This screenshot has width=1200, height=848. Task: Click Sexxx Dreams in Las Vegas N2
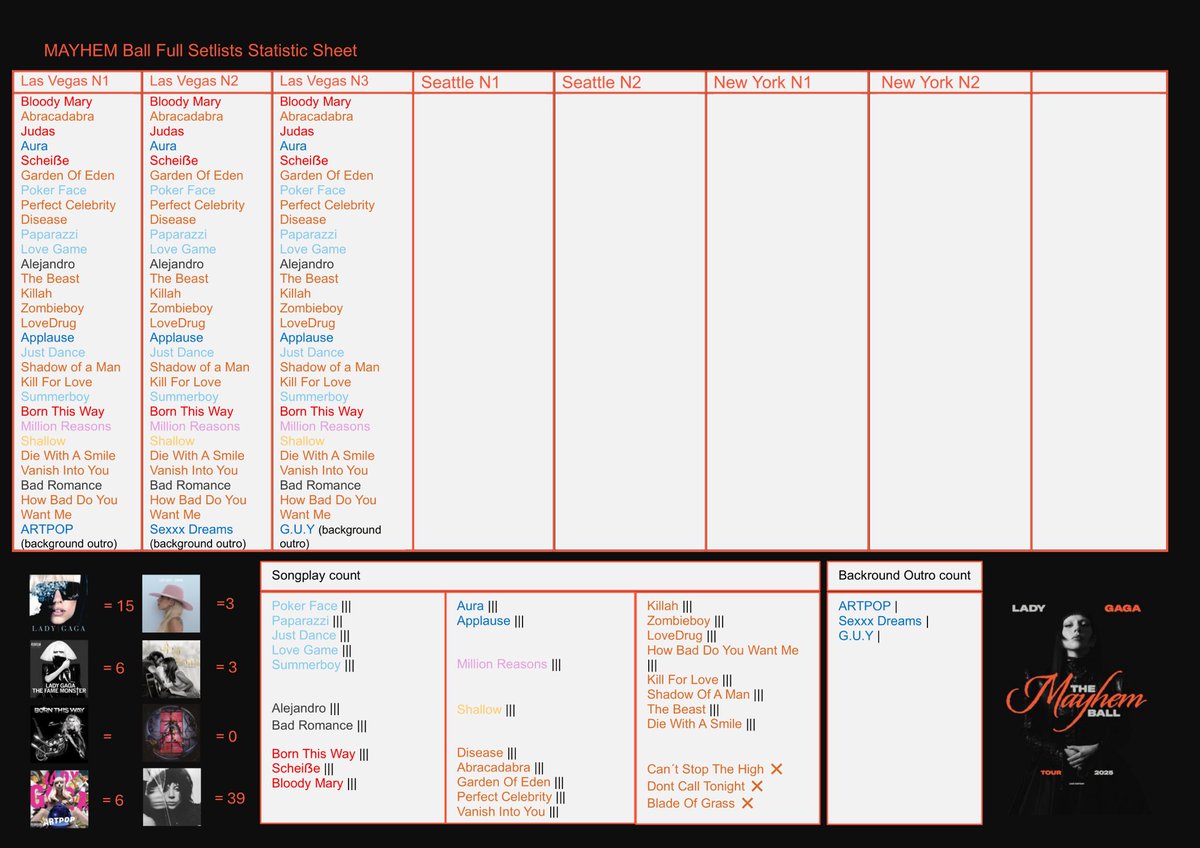[x=191, y=529]
